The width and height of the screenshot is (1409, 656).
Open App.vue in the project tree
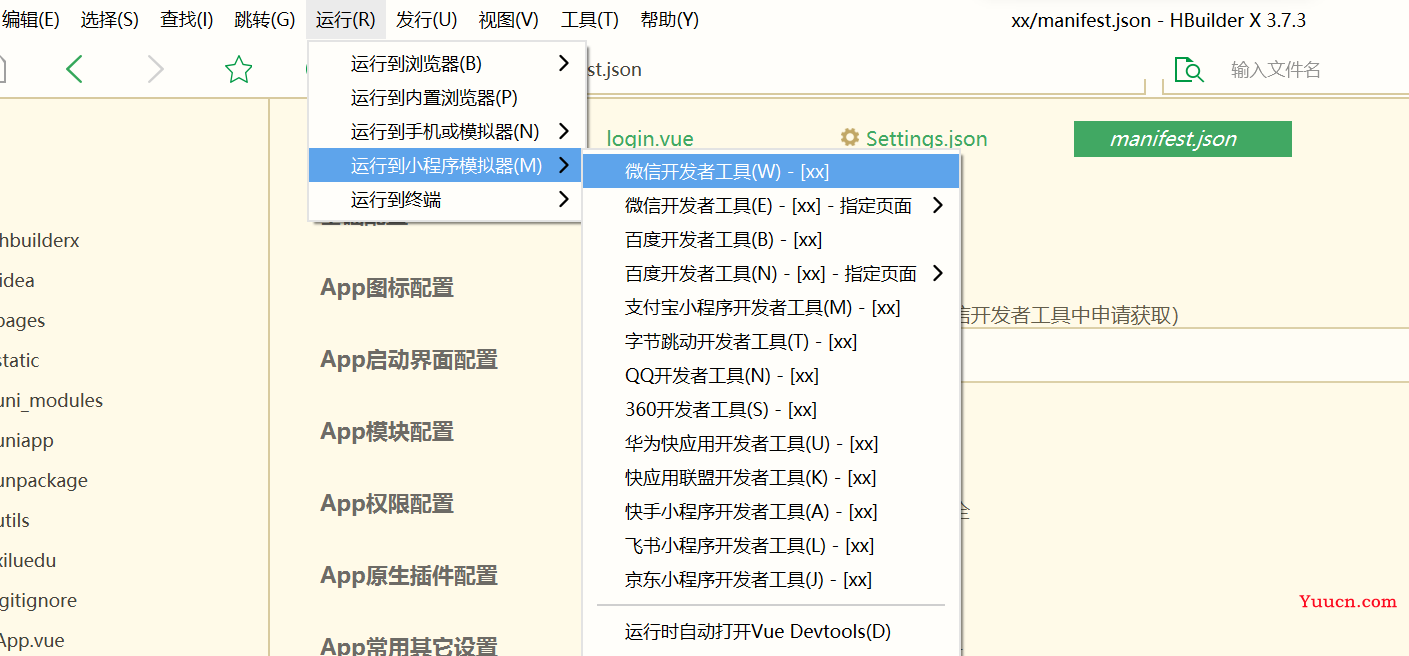tap(33, 641)
